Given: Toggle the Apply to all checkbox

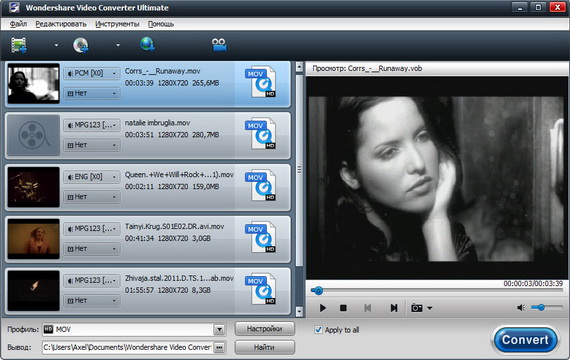Looking at the screenshot, I should (318, 330).
